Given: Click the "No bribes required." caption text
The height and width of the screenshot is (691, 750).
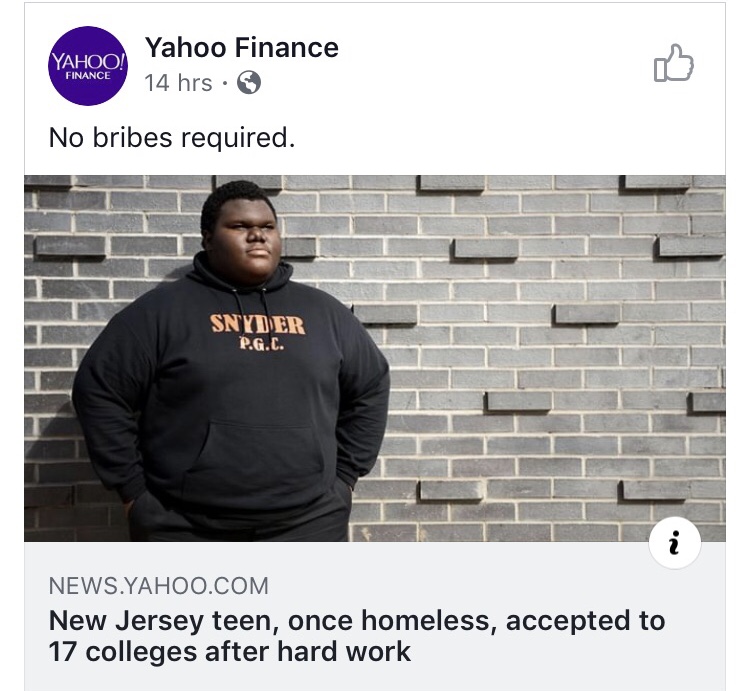Looking at the screenshot, I should (172, 137).
